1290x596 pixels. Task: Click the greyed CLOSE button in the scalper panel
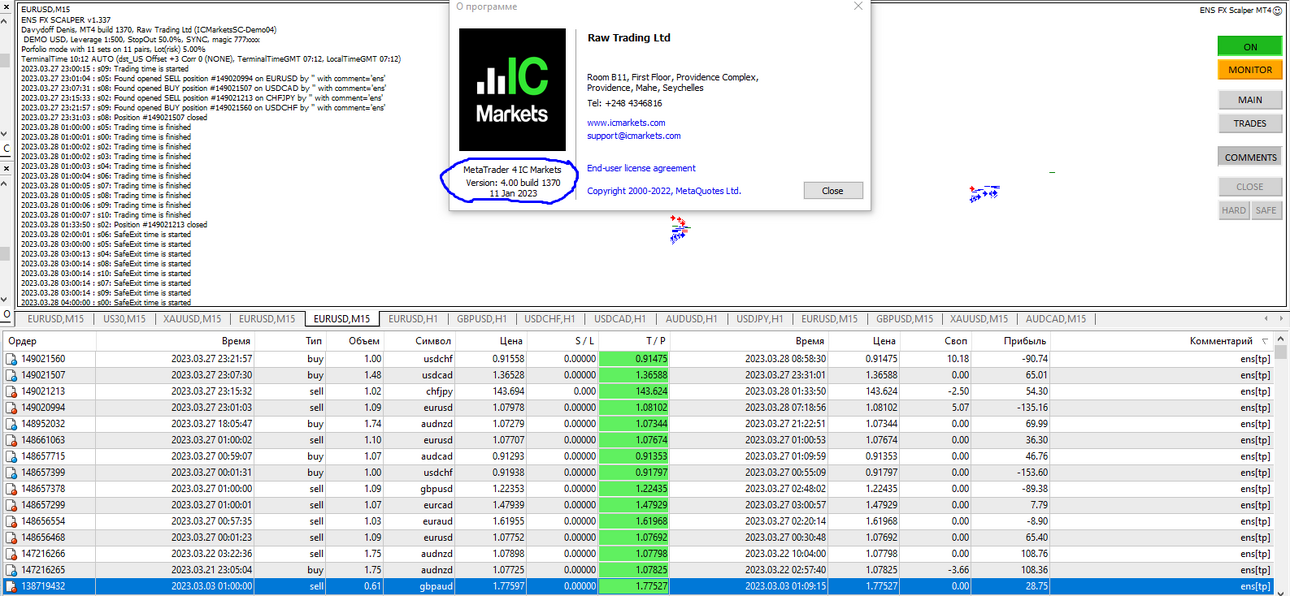coord(1249,187)
